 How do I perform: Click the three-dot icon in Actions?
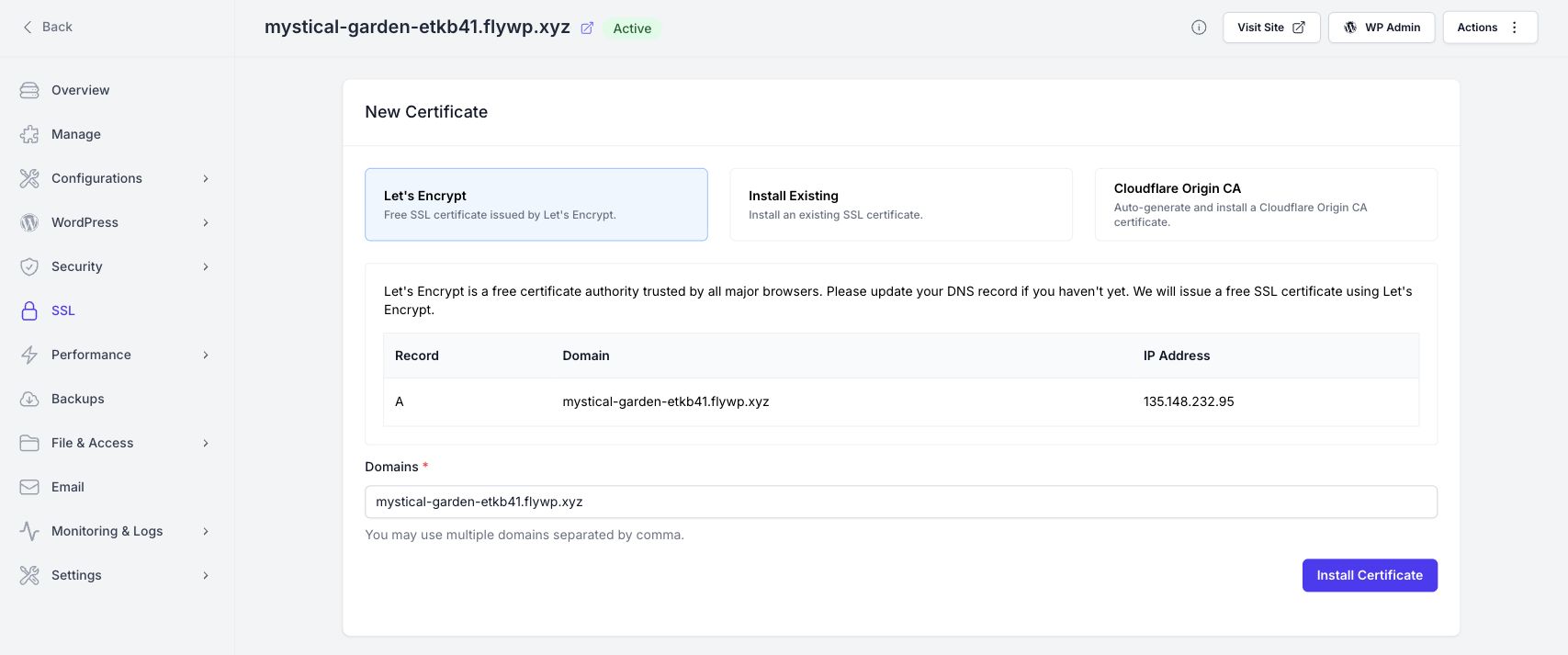click(1515, 28)
